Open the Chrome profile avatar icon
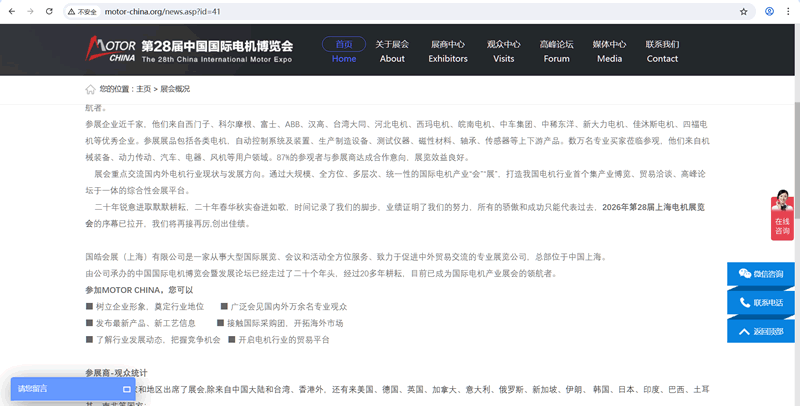The height and width of the screenshot is (406, 800). [769, 11]
